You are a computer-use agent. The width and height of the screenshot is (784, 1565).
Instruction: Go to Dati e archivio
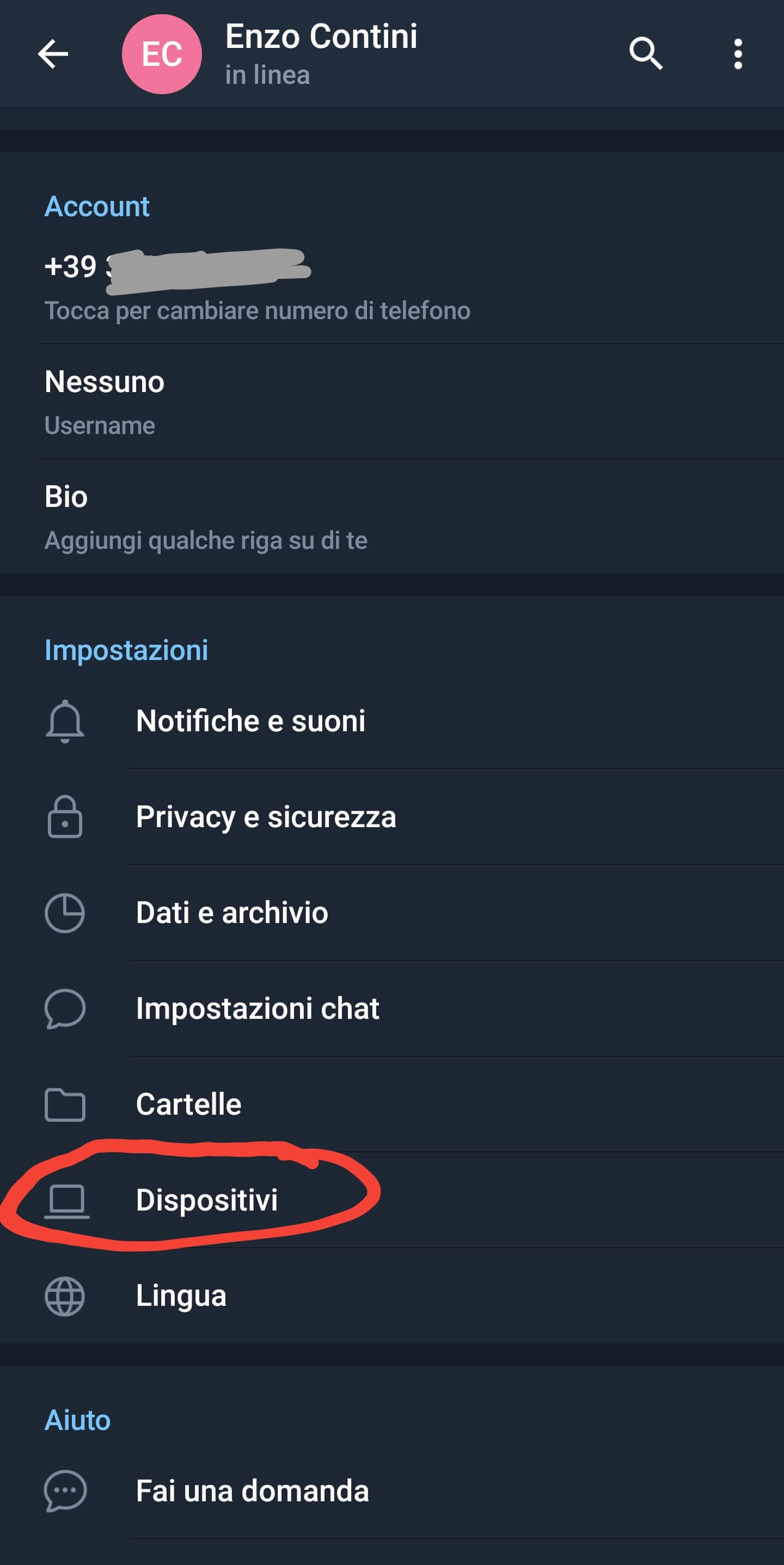[x=232, y=913]
